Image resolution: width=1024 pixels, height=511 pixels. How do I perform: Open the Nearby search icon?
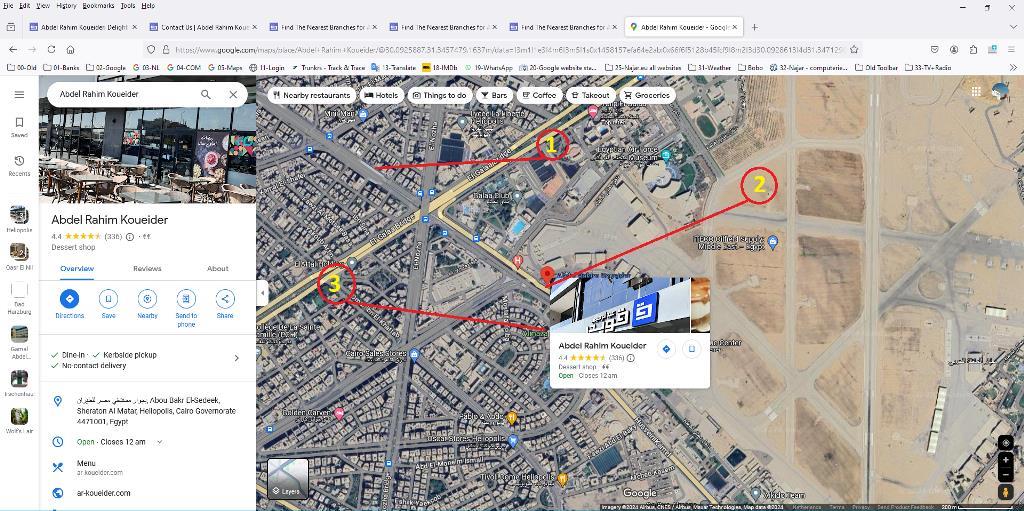(x=148, y=299)
